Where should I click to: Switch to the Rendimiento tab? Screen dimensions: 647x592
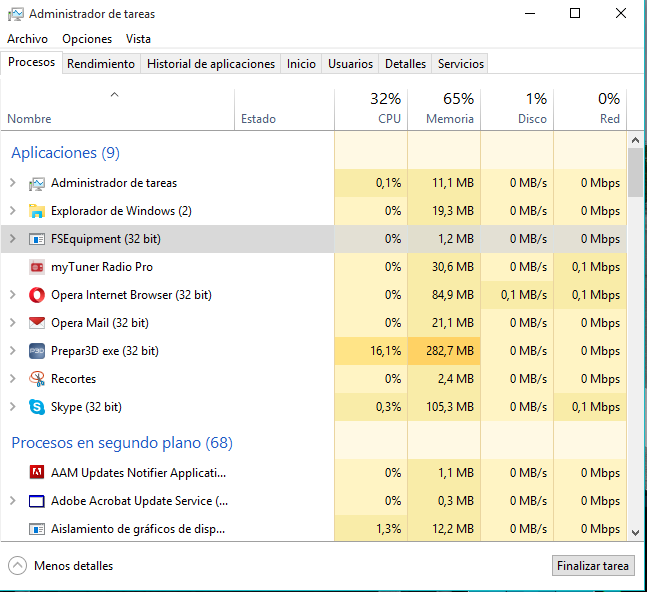click(x=101, y=64)
